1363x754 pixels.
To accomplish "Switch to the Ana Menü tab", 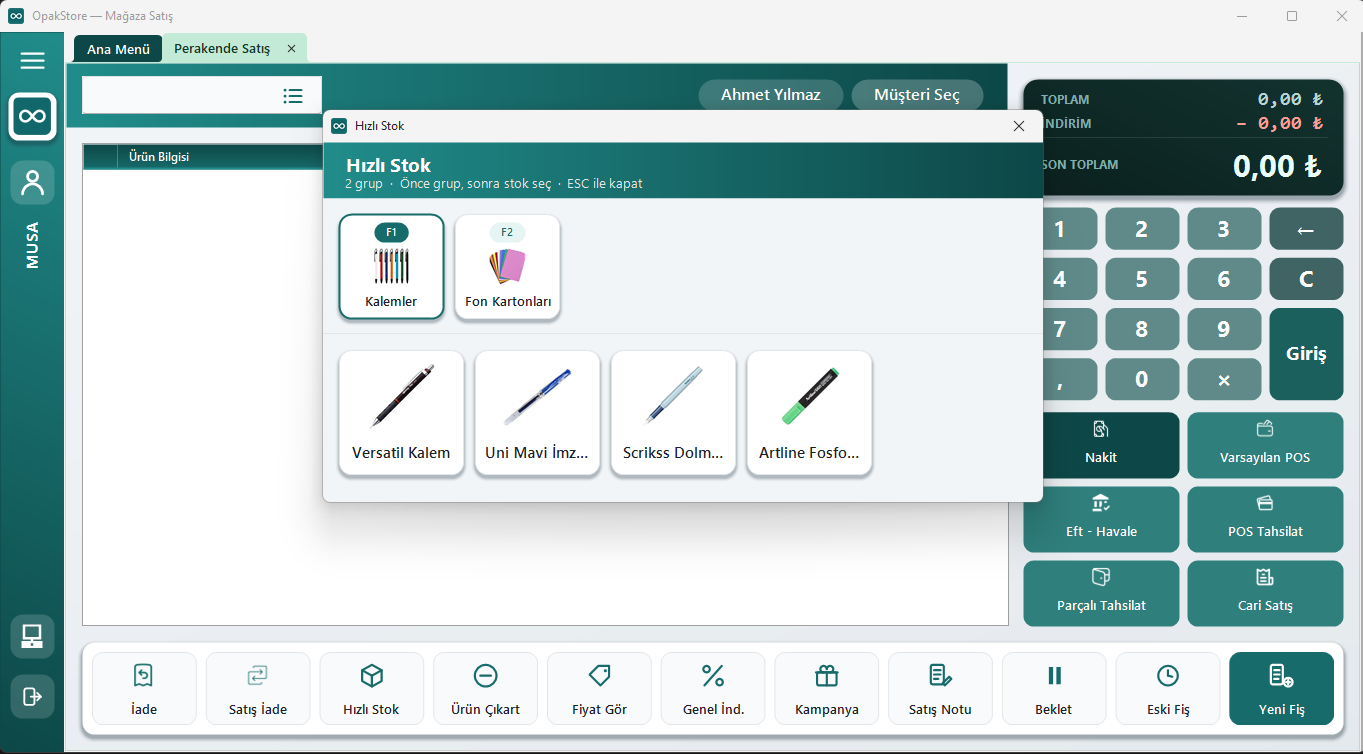I will (118, 48).
